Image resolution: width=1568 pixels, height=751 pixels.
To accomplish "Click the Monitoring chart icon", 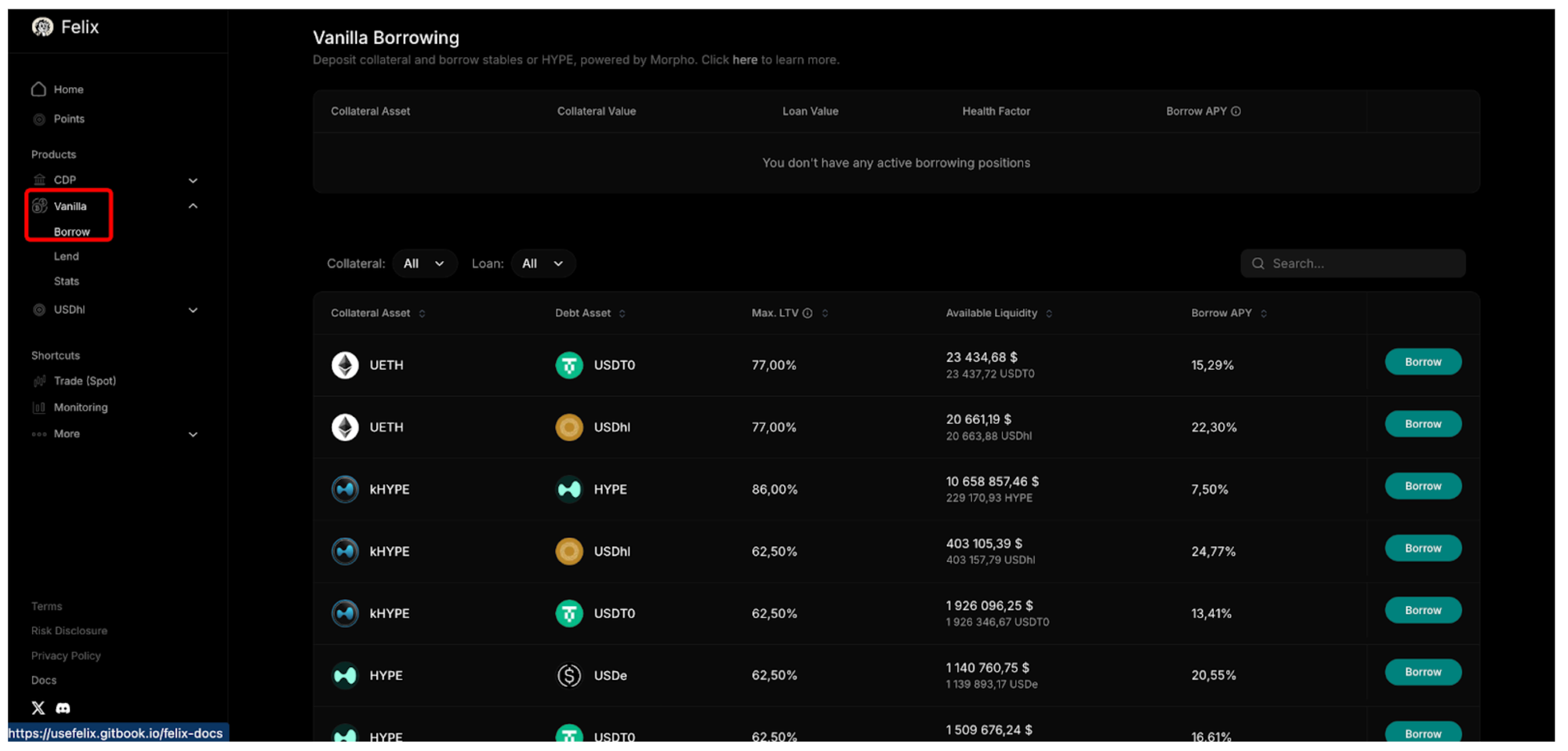I will coord(39,408).
